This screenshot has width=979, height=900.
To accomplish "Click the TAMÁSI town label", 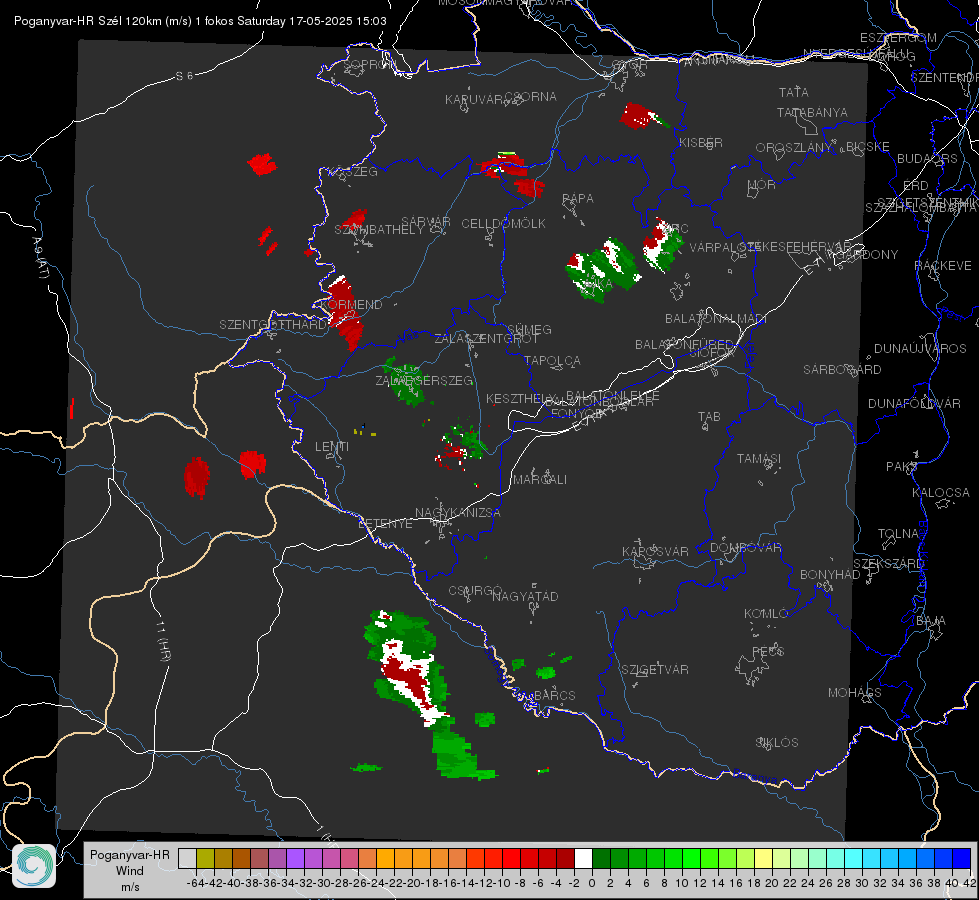I will click(x=759, y=459).
